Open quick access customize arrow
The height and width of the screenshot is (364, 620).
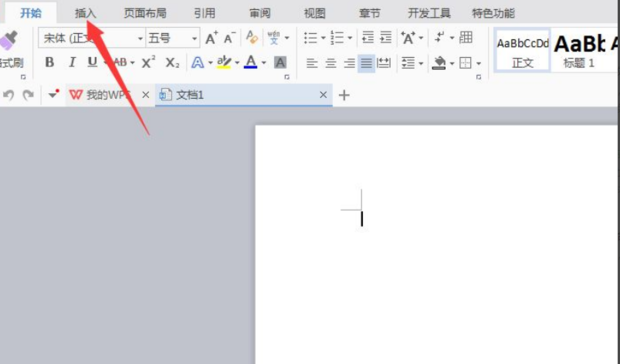click(x=53, y=94)
